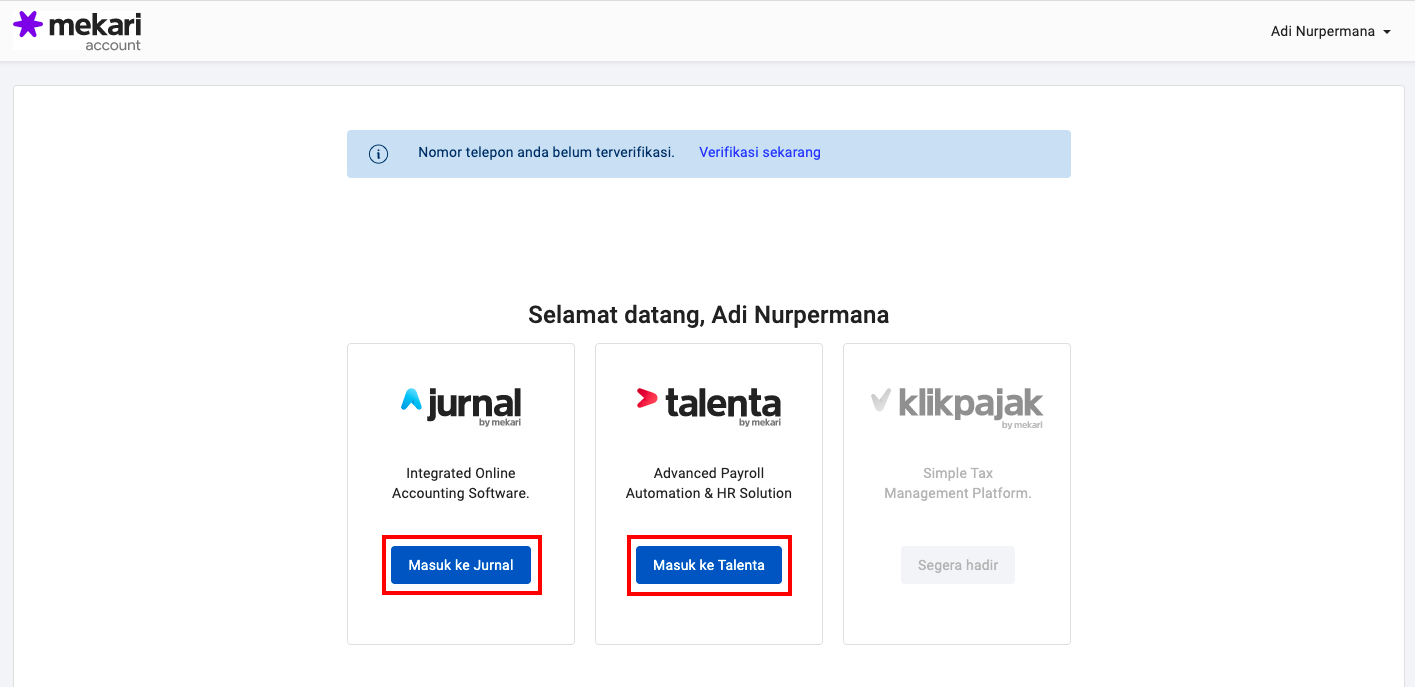Click the disabled Segera hadir button

click(958, 565)
